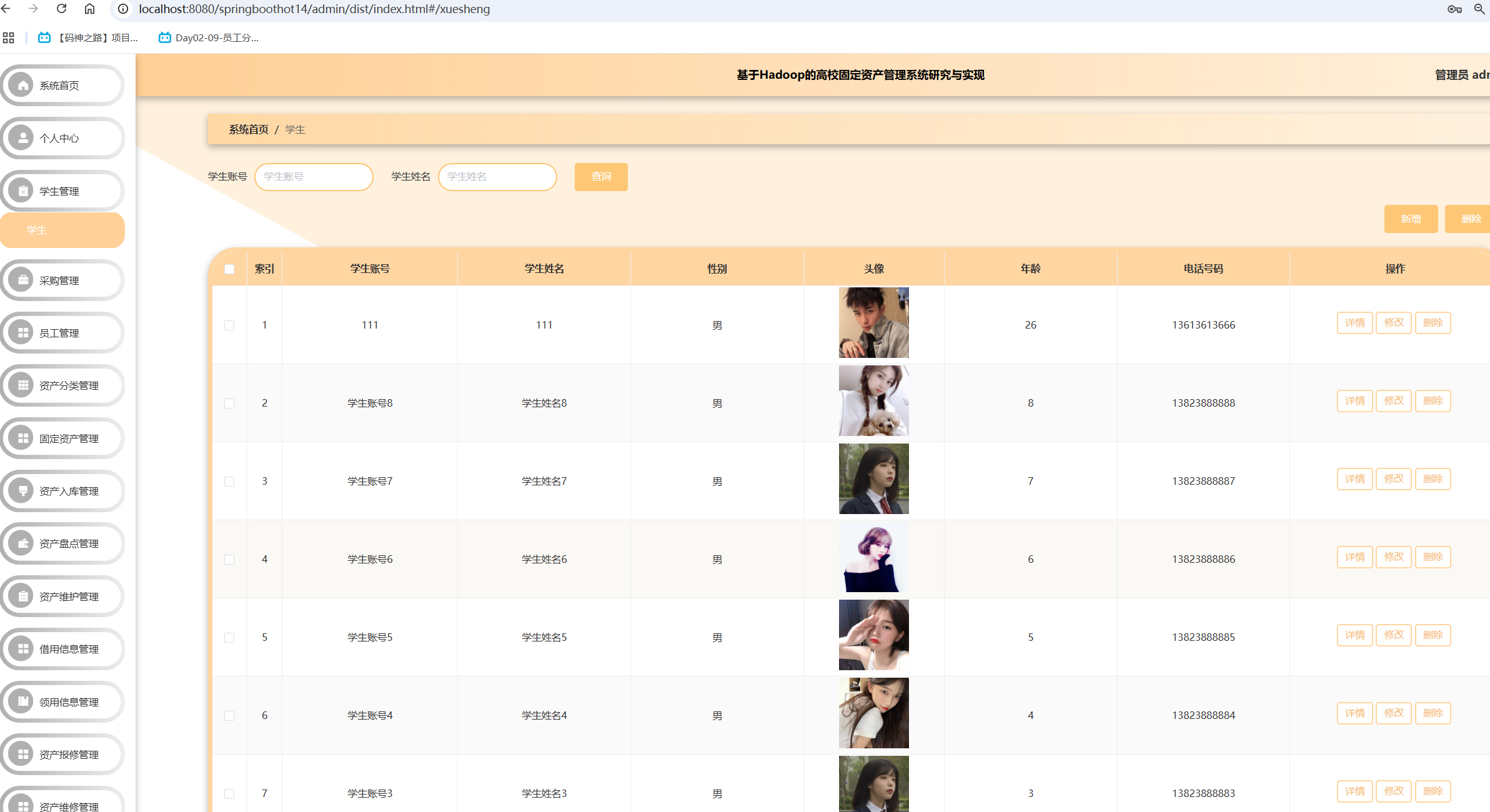
Task: Check the row for 学生账号4
Action: [x=229, y=716]
